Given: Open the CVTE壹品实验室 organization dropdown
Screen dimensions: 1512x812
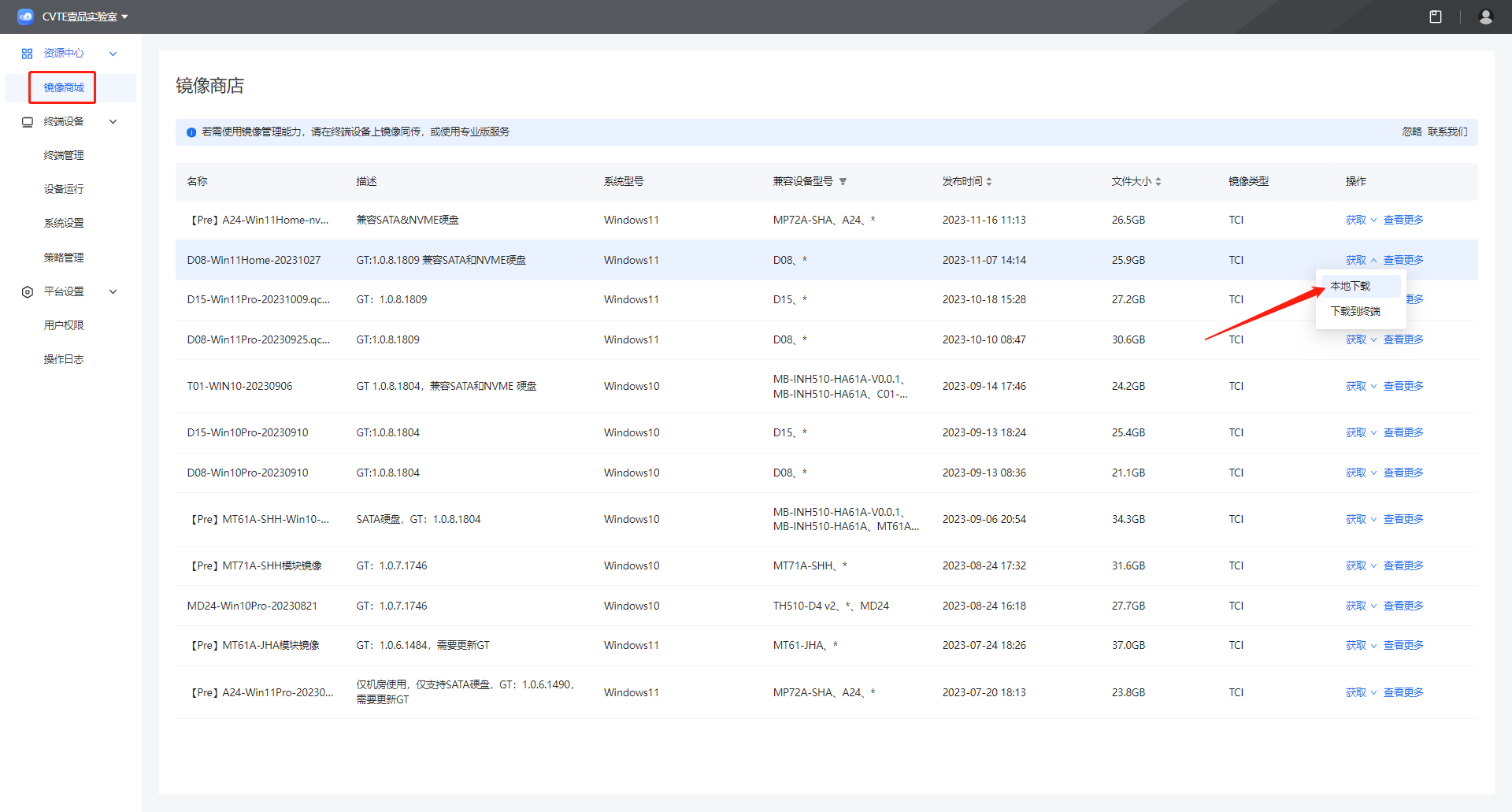Looking at the screenshot, I should click(x=85, y=17).
